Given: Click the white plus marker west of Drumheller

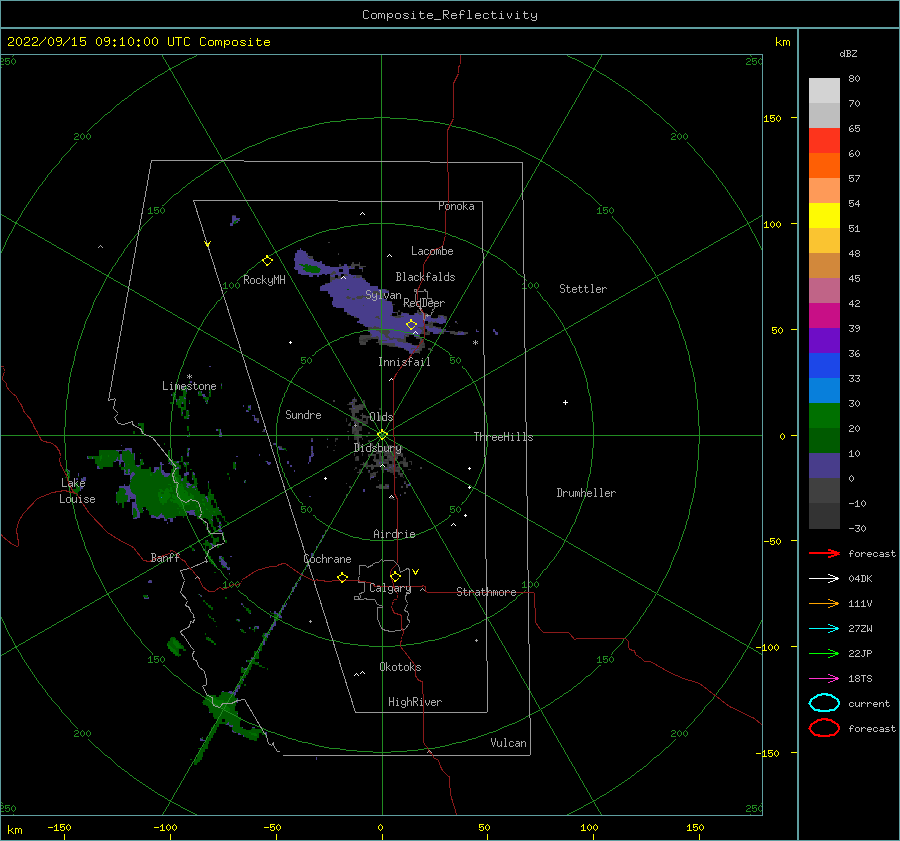Looking at the screenshot, I should pyautogui.click(x=565, y=402).
